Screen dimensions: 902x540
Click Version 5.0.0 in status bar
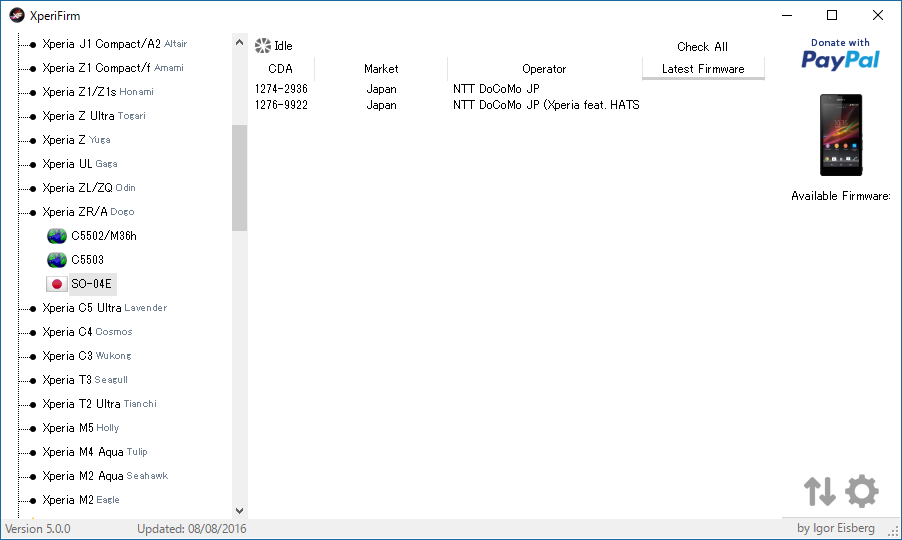pyautogui.click(x=38, y=529)
